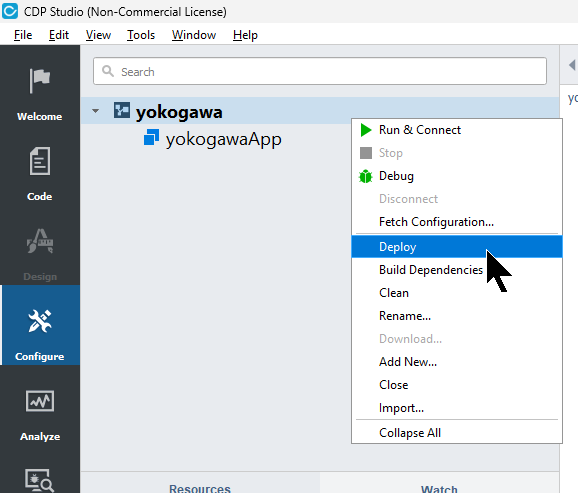Choose Collapse All menu entry
Screen dimensions: 578x493
pyautogui.click(x=457, y=433)
